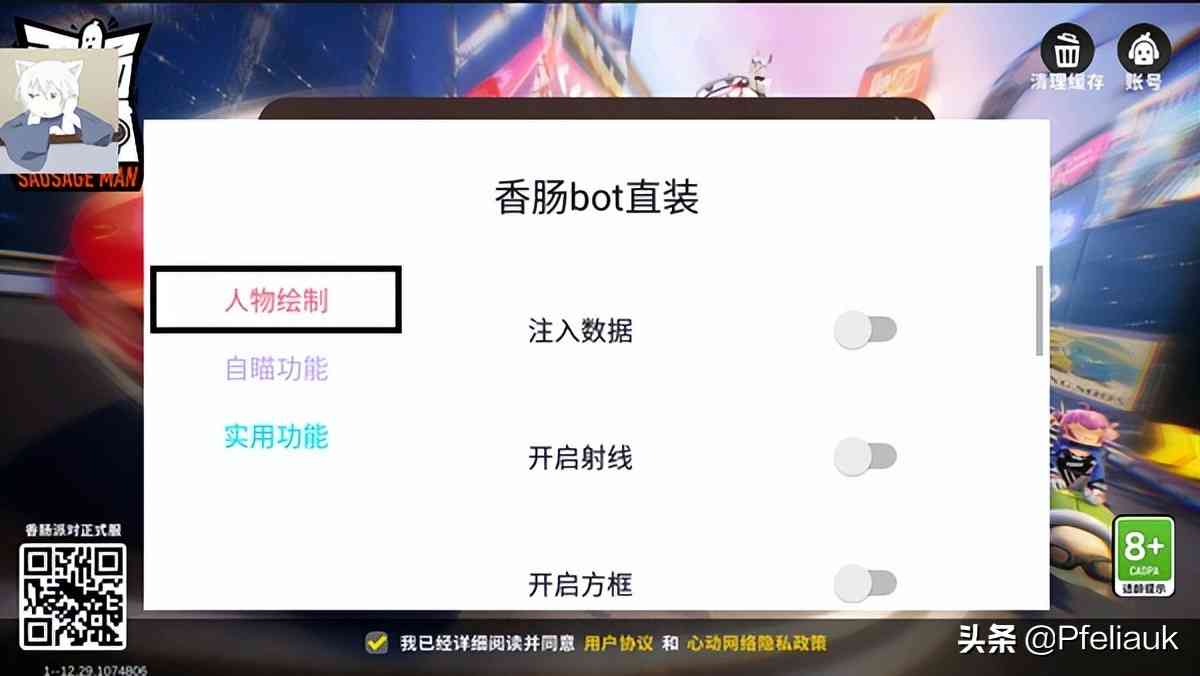This screenshot has width=1200, height=676.
Task: Open the account avatar icon
Action: click(1144, 48)
